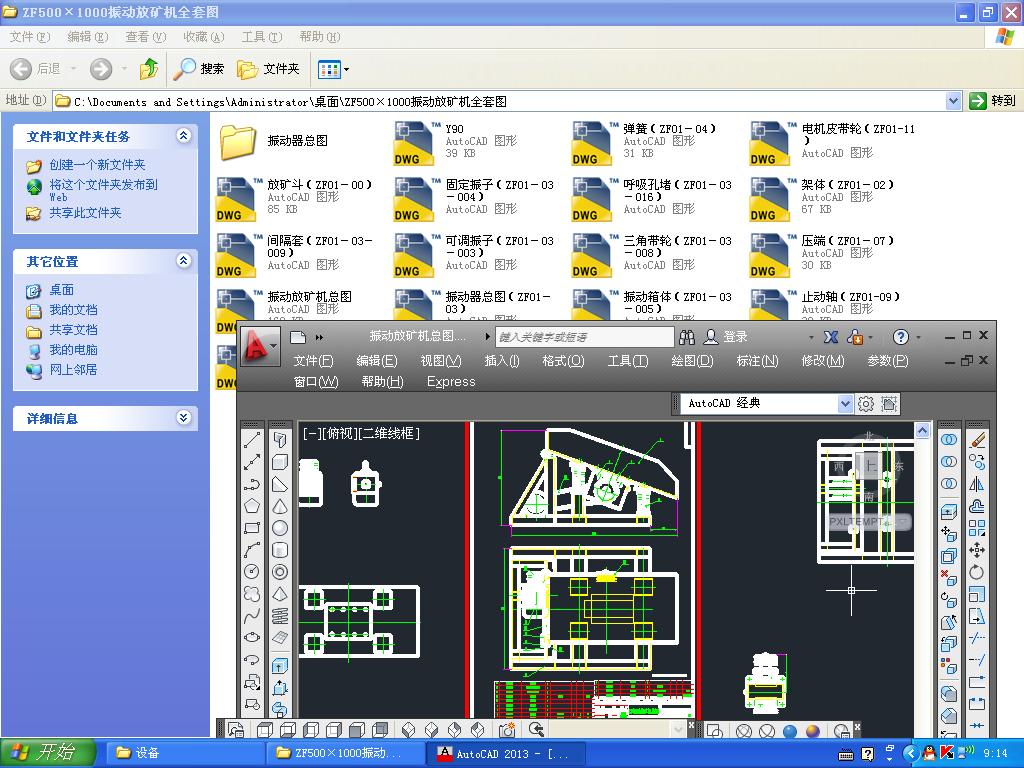The image size is (1024, 768).
Task: Click the Erase tool in modify toolbar
Action: tap(977, 440)
